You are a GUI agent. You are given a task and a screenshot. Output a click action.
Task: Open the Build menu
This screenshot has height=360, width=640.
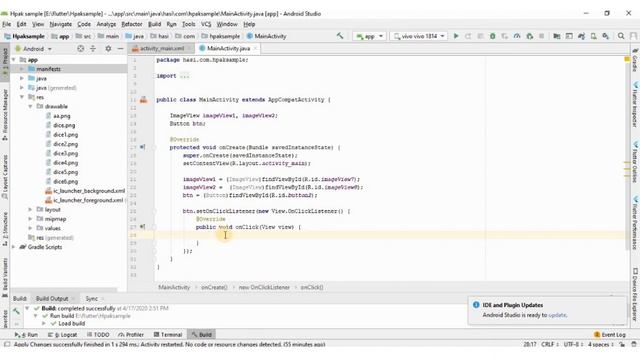pyautogui.click(x=154, y=24)
